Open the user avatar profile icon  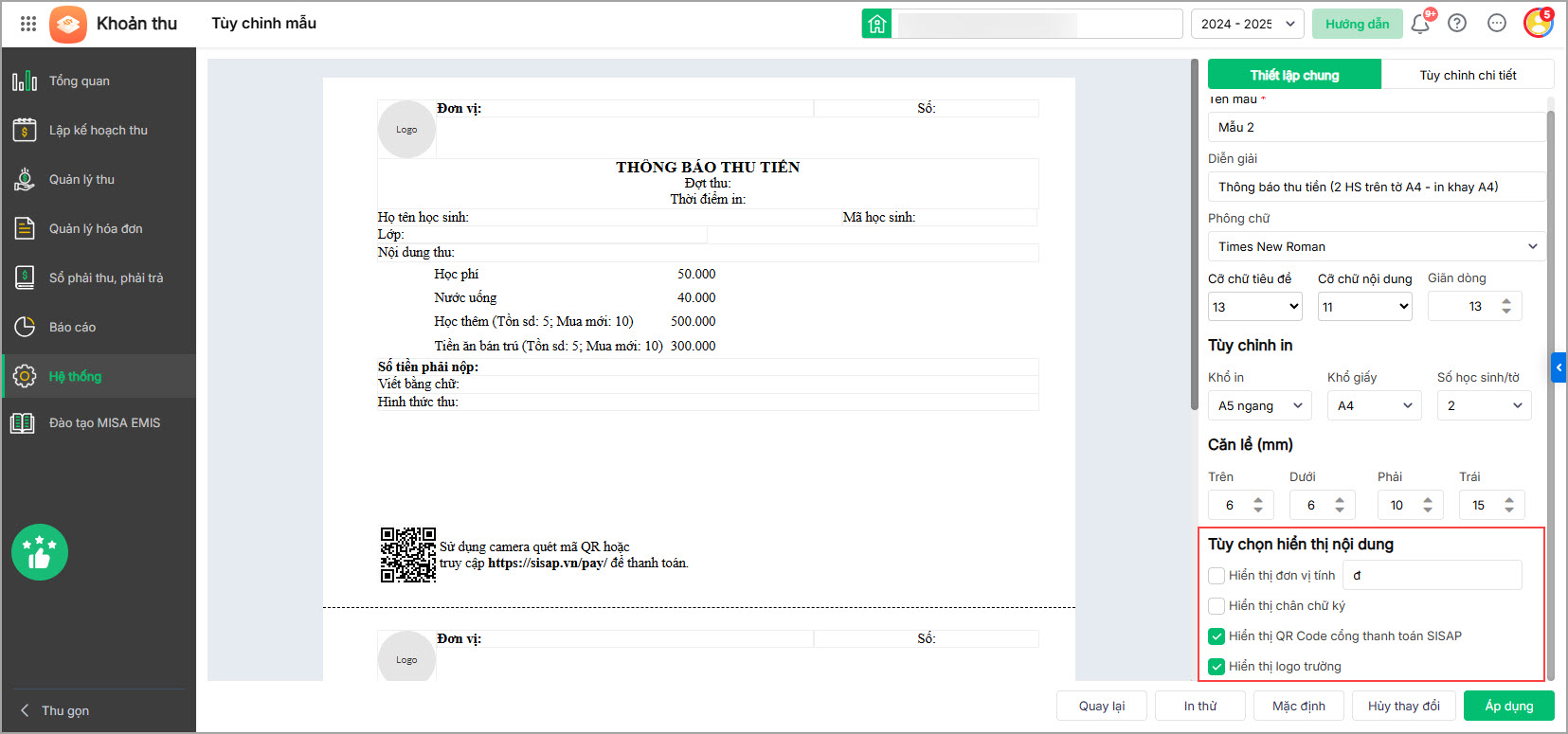coord(1538,24)
